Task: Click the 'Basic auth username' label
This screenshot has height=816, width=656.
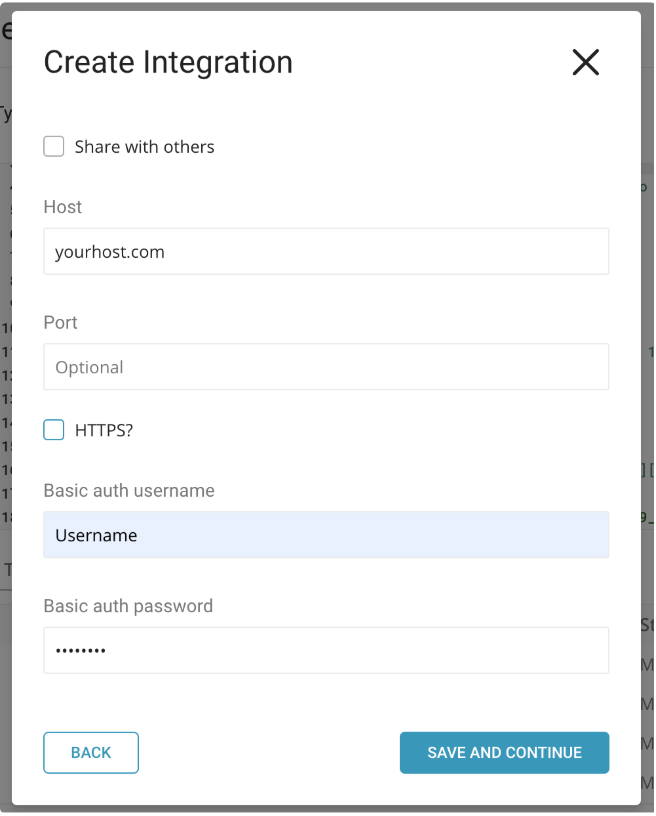Action: coord(129,491)
